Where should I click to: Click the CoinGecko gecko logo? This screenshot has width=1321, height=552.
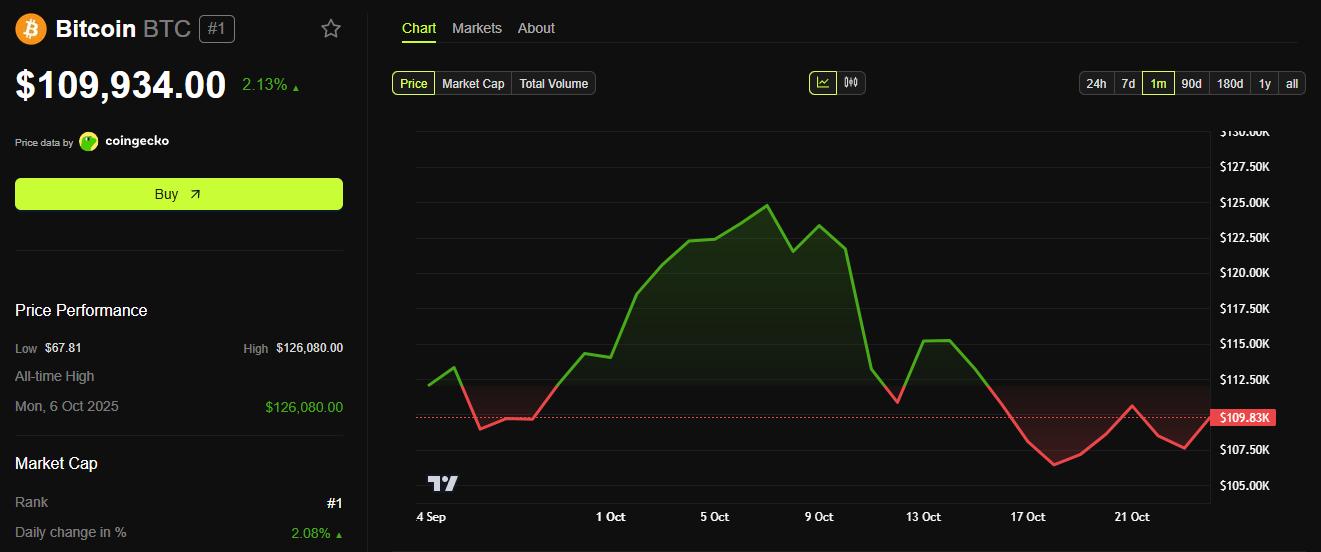tap(89, 141)
